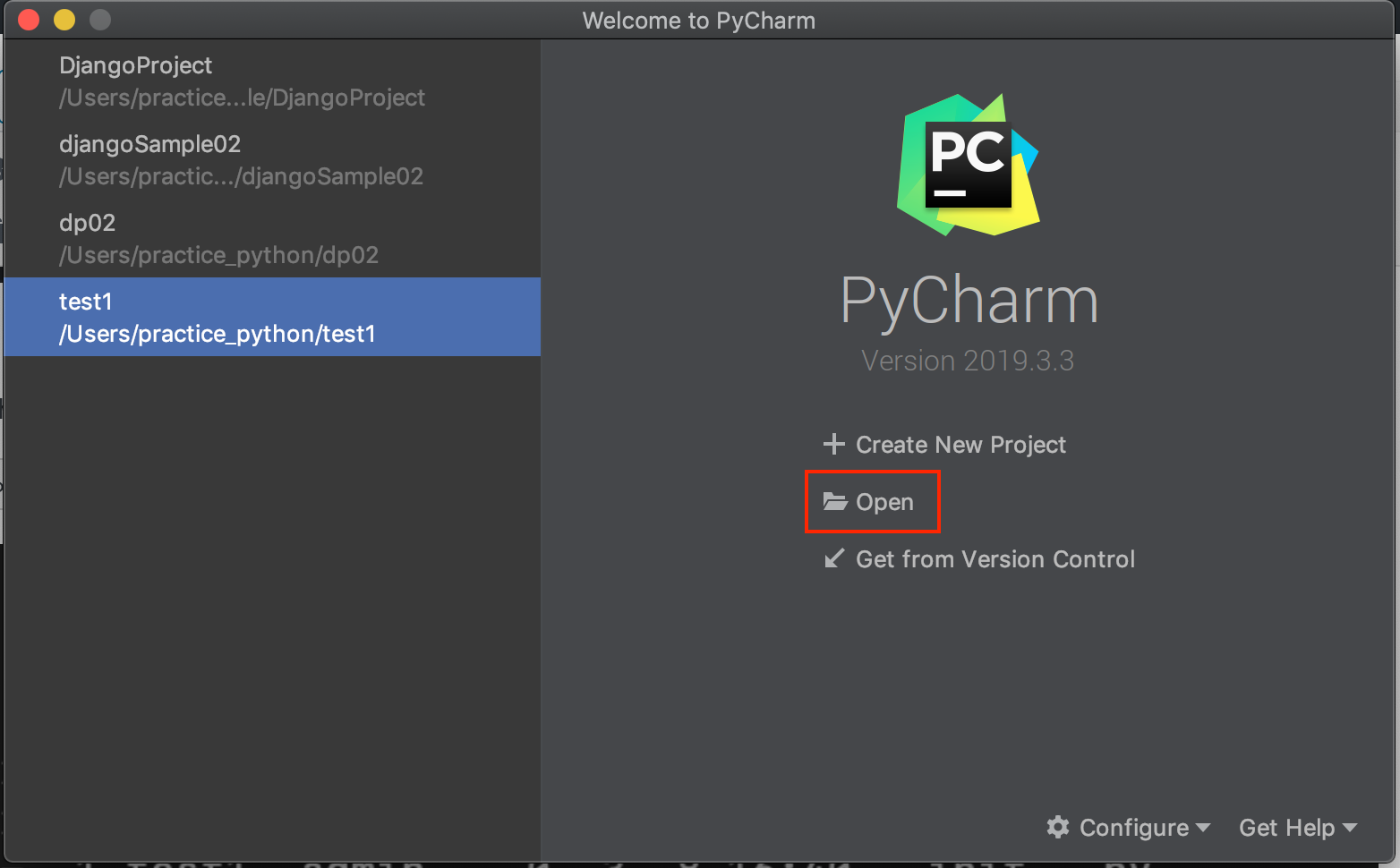Click the plus icon for Create New Project
Screen dimensions: 1400x868
[833, 444]
